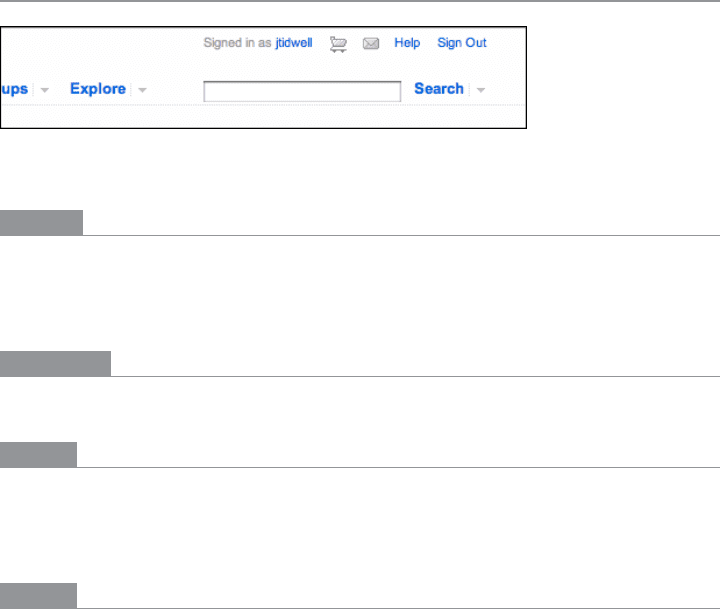
Task: Open the mail envelope icon
Action: [371, 43]
